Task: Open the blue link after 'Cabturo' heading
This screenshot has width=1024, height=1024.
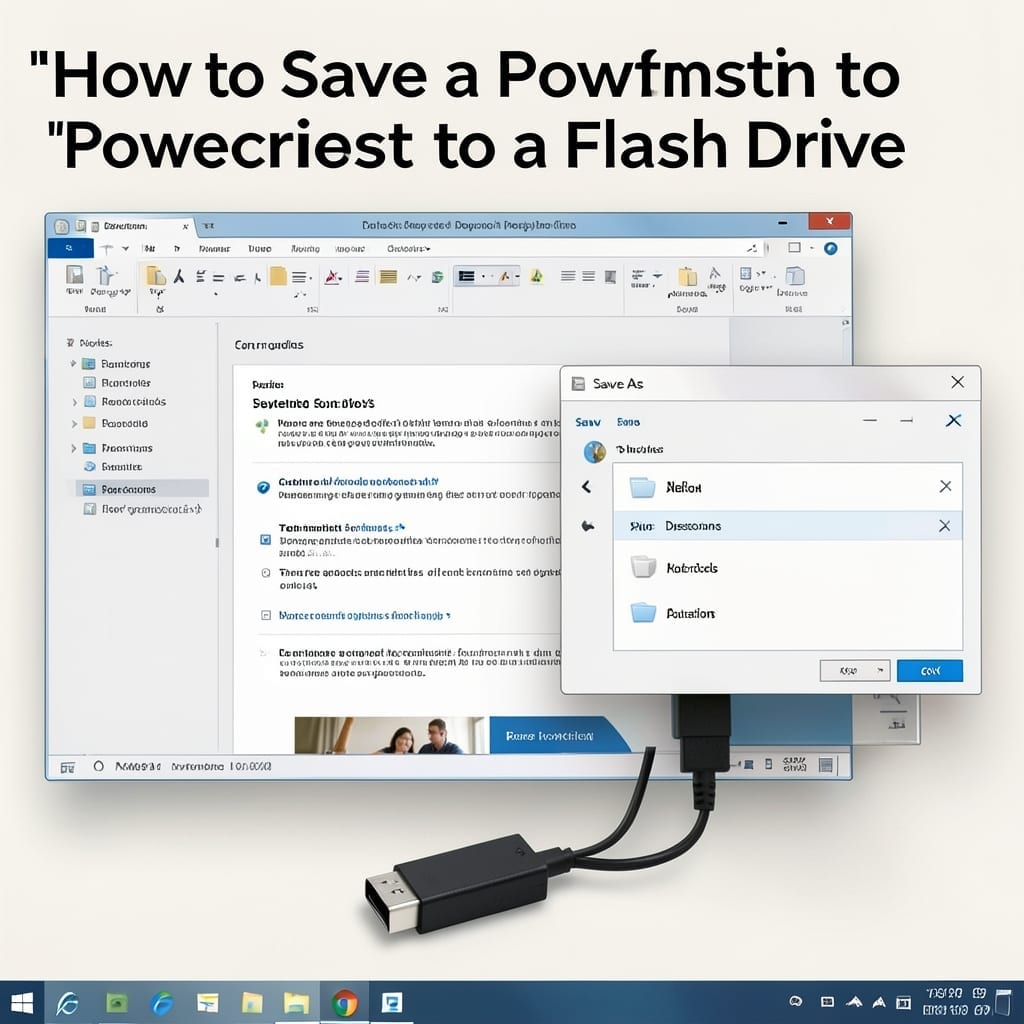Action: 386,482
